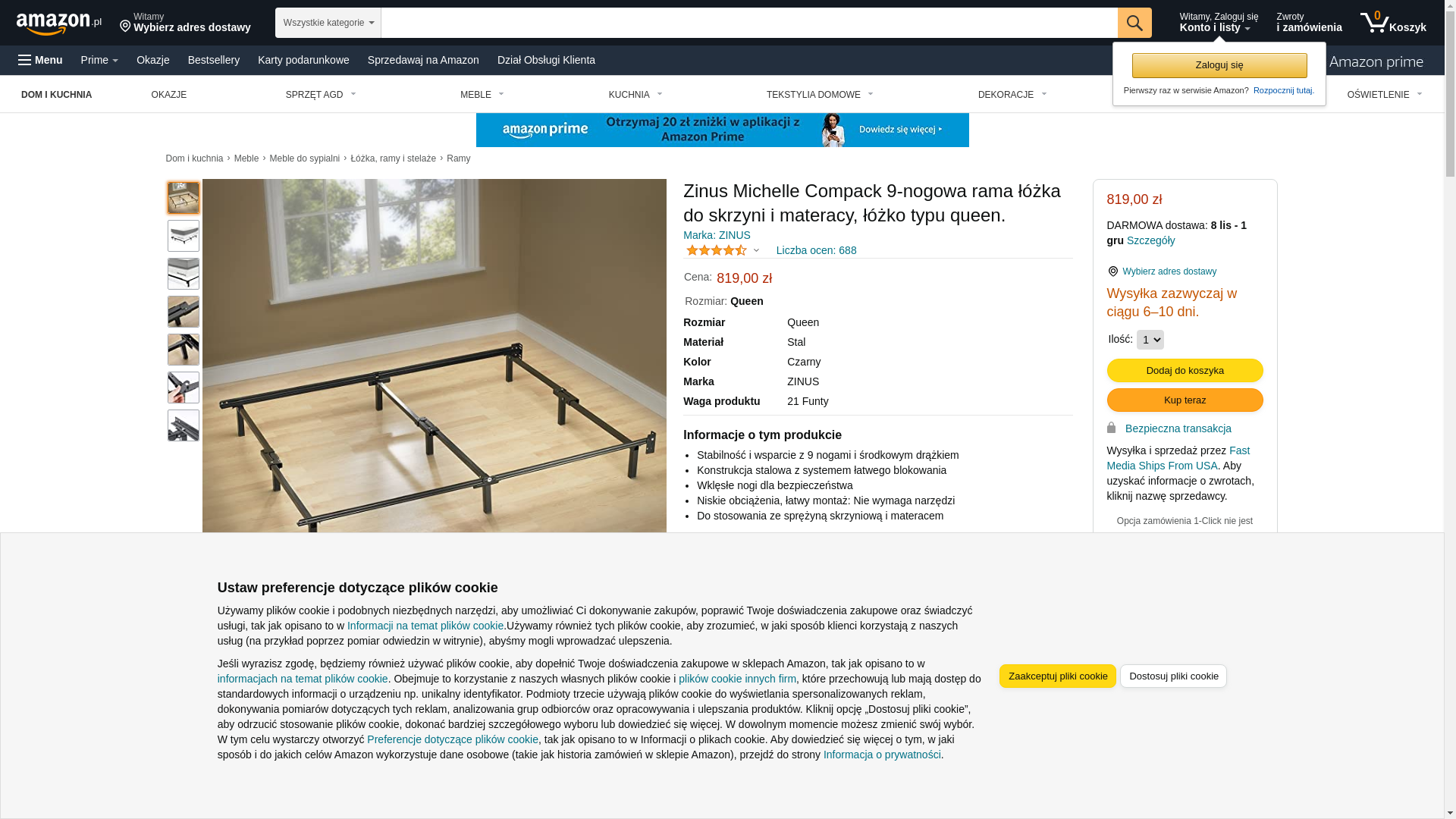This screenshot has height=819, width=1456.
Task: Select the second product thumbnail image
Action: point(184,236)
